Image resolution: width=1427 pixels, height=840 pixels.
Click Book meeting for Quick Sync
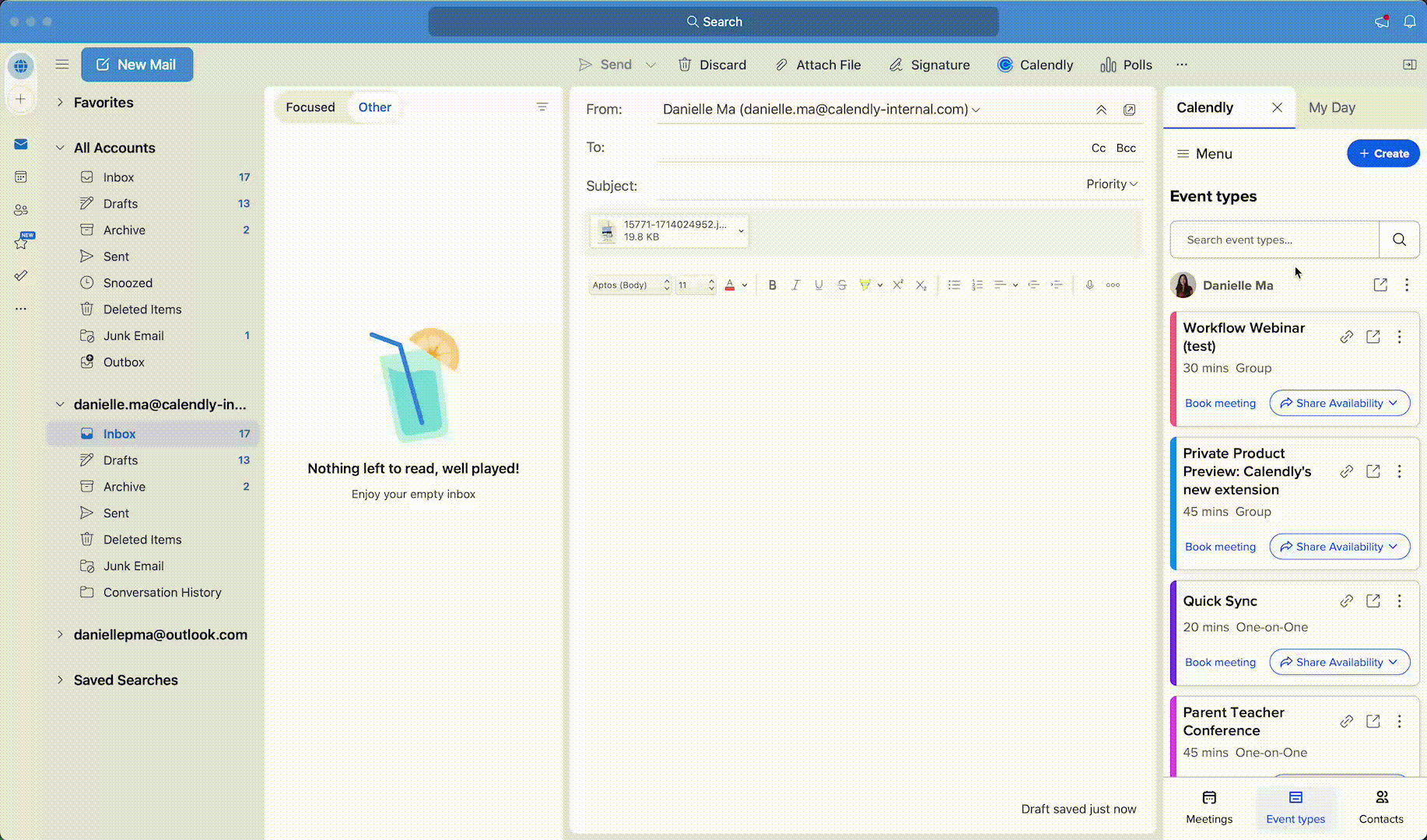(x=1220, y=662)
